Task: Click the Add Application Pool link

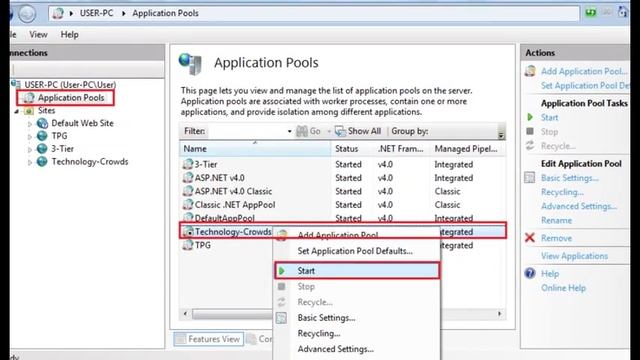Action: tap(584, 71)
